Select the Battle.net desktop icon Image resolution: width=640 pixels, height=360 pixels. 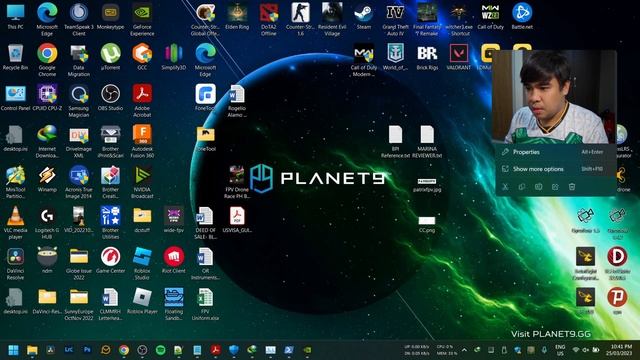click(522, 17)
